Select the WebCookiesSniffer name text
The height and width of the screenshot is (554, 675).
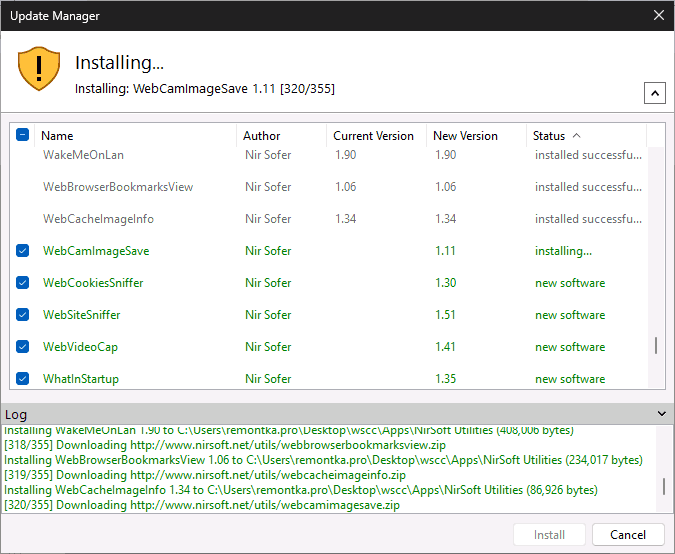pyautogui.click(x=93, y=282)
